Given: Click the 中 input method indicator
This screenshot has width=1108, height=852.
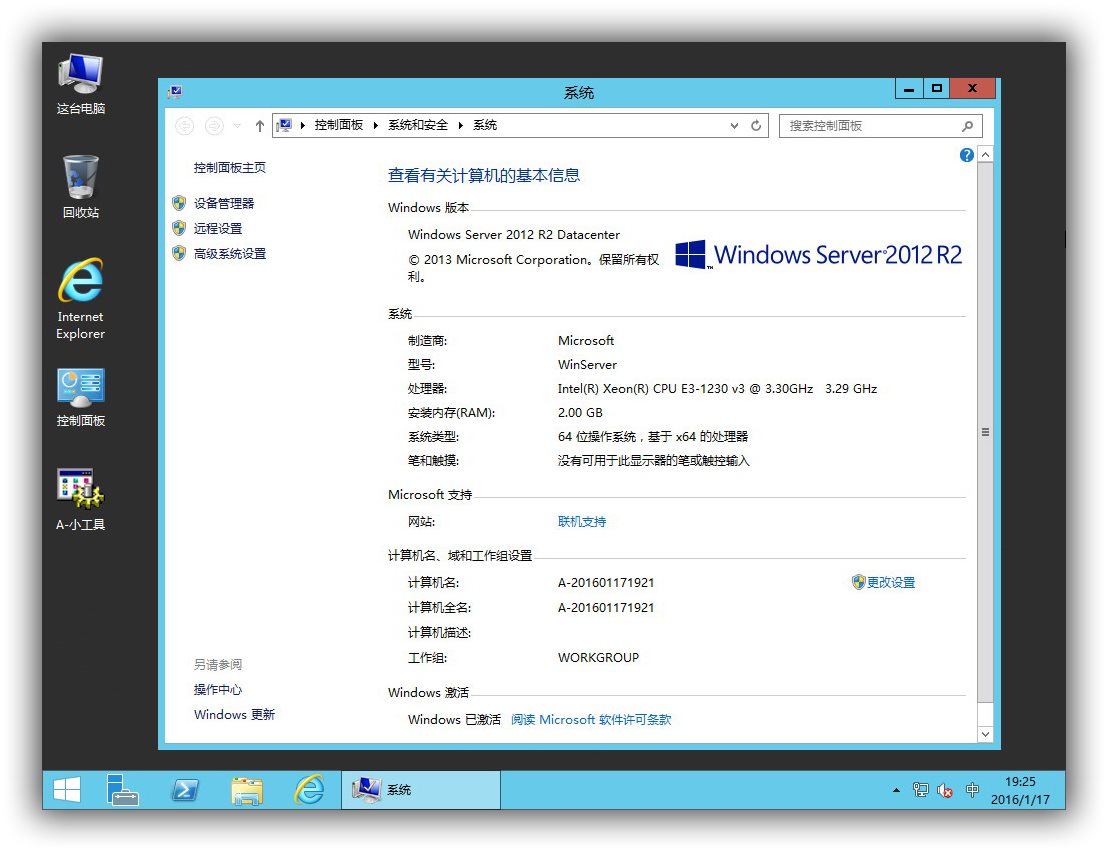Looking at the screenshot, I should [972, 790].
